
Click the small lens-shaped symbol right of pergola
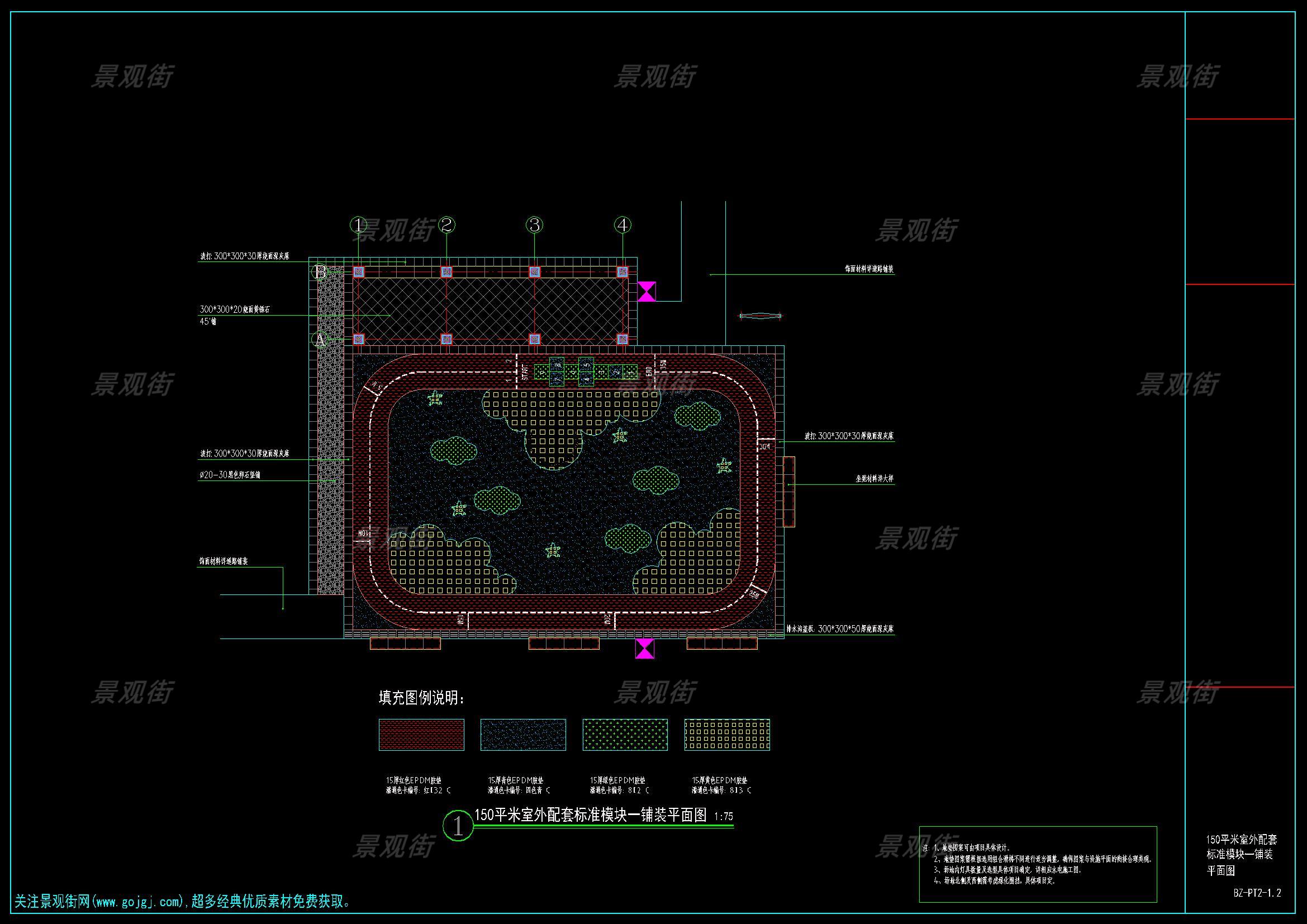(761, 316)
